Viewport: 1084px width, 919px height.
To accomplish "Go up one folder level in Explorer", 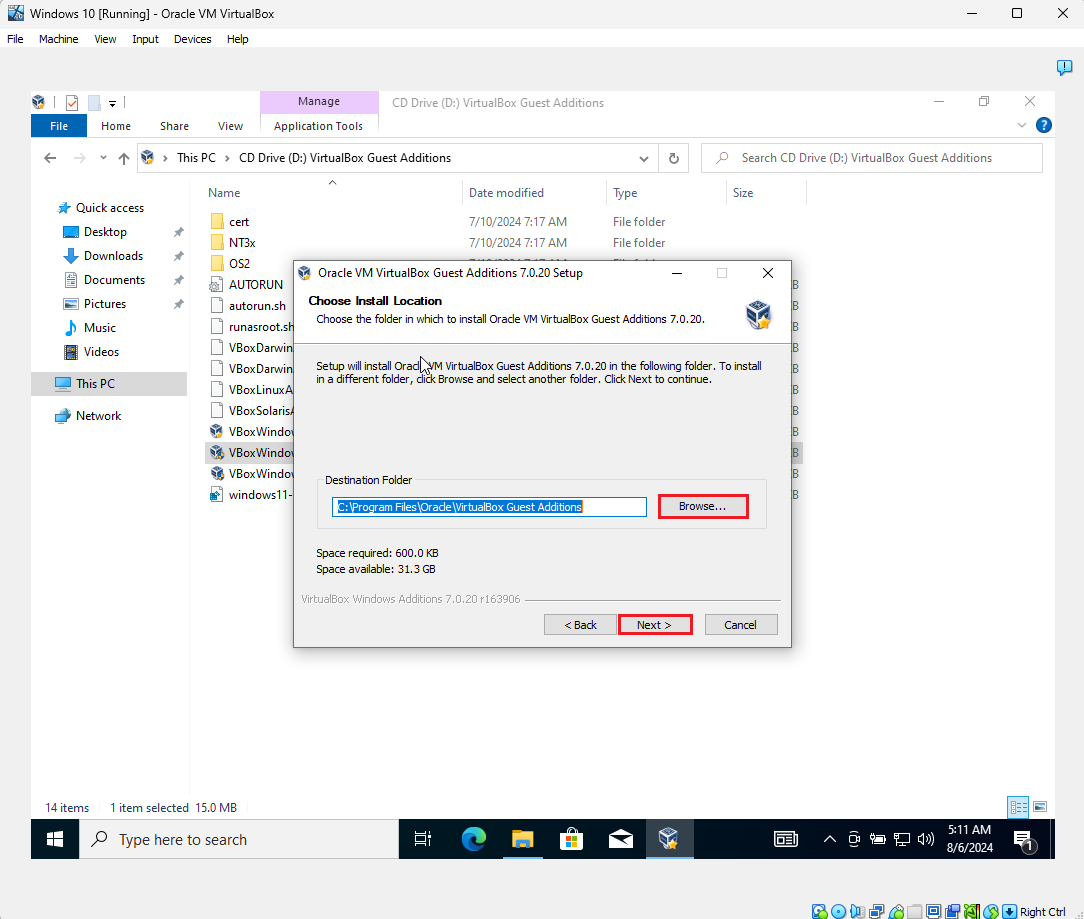I will tap(124, 158).
